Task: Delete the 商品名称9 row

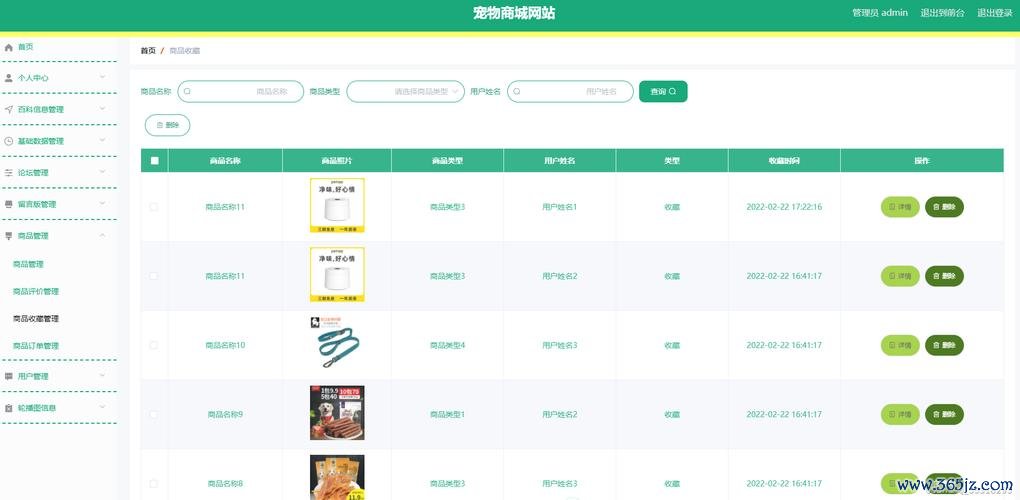Action: [945, 414]
